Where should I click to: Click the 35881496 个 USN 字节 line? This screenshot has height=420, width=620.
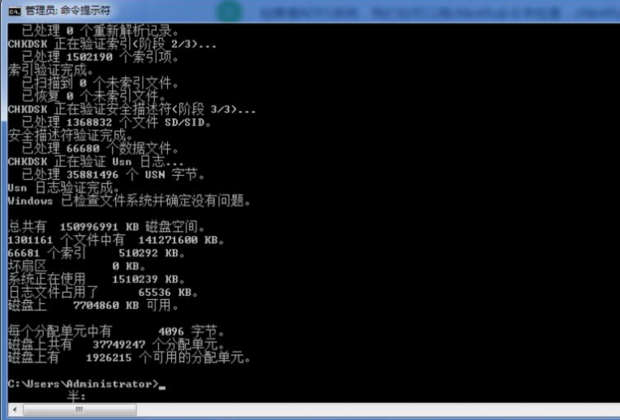point(113,174)
